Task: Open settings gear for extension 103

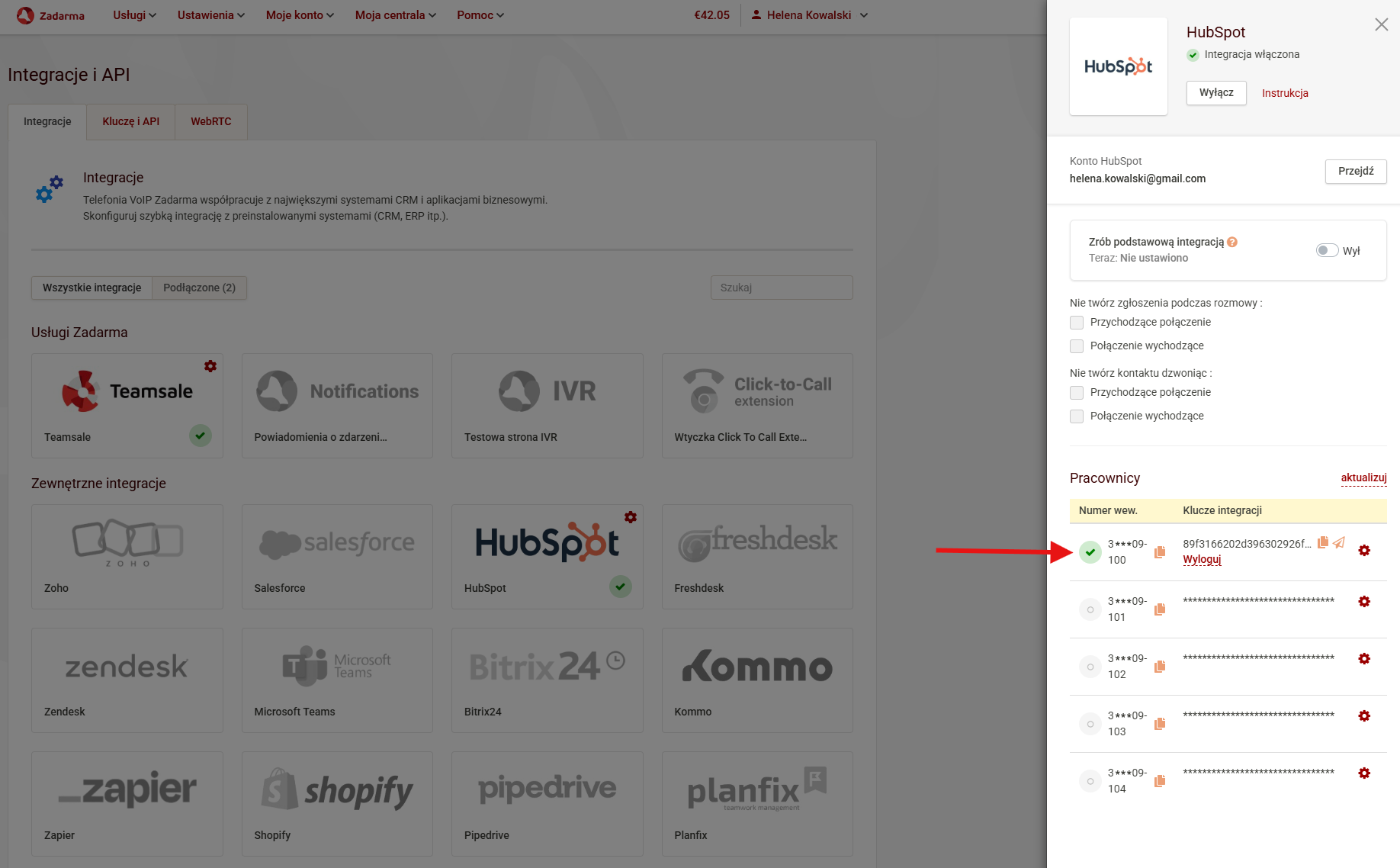Action: 1364,716
